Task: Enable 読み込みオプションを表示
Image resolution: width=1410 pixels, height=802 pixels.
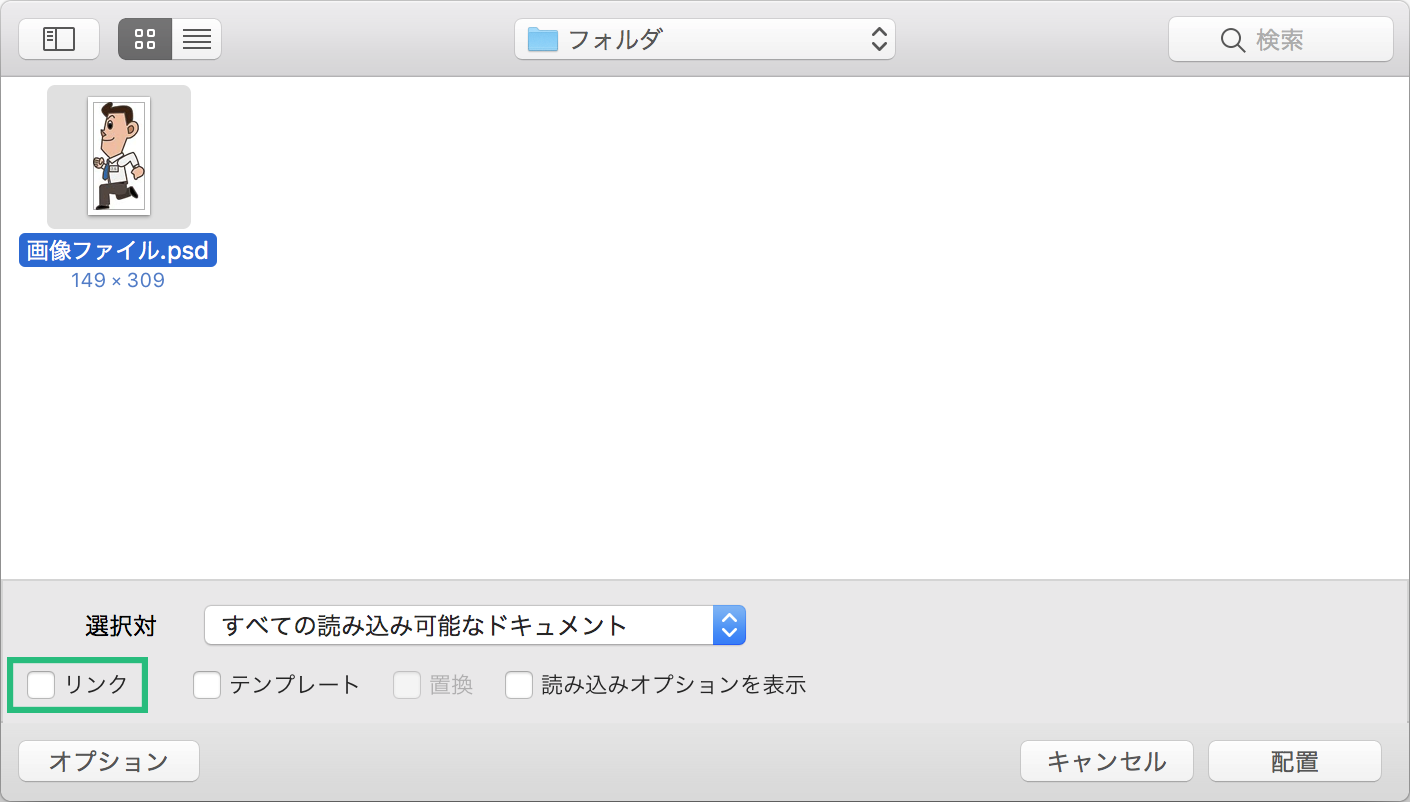Action: (x=519, y=684)
